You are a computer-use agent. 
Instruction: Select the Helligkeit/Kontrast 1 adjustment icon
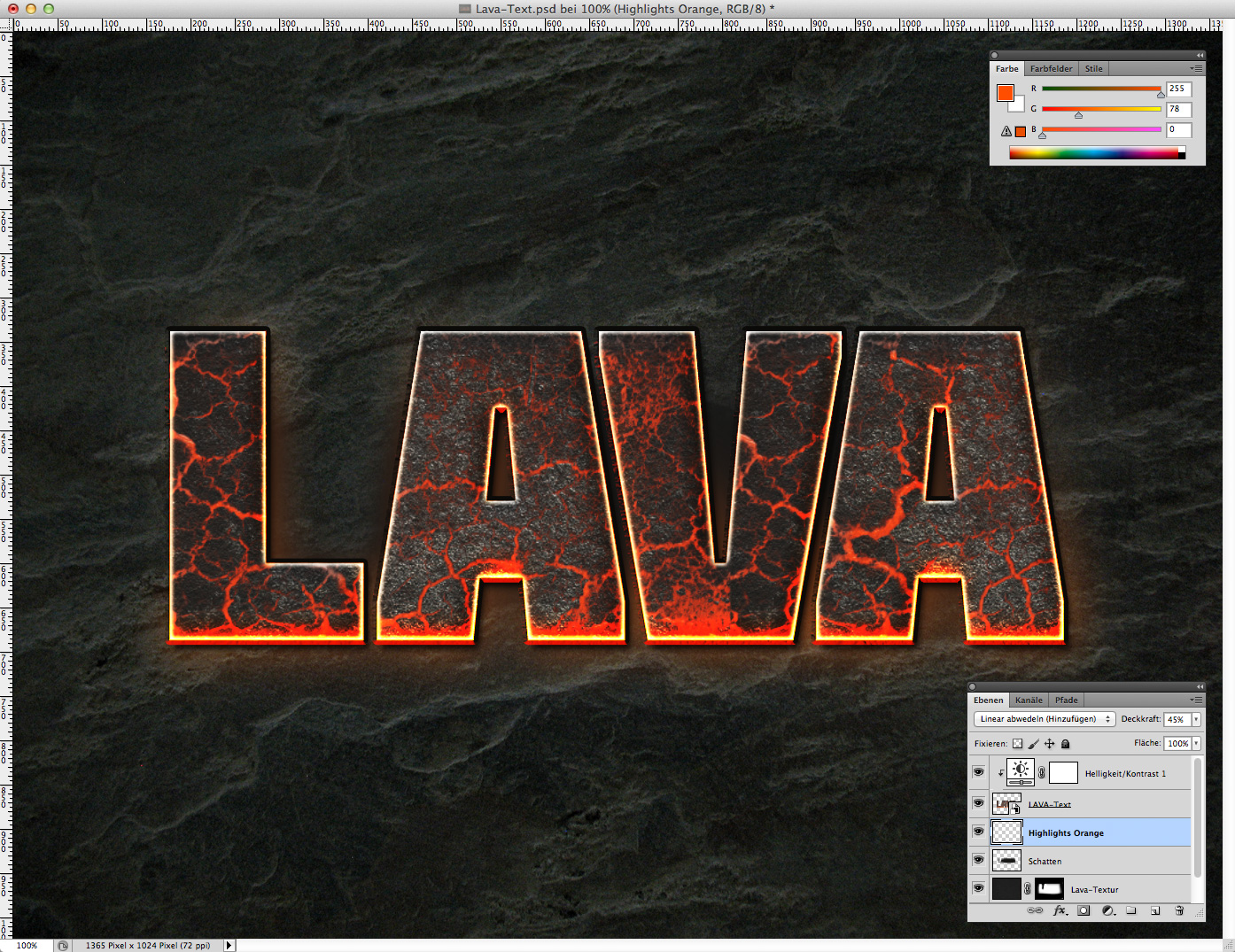click(1020, 772)
